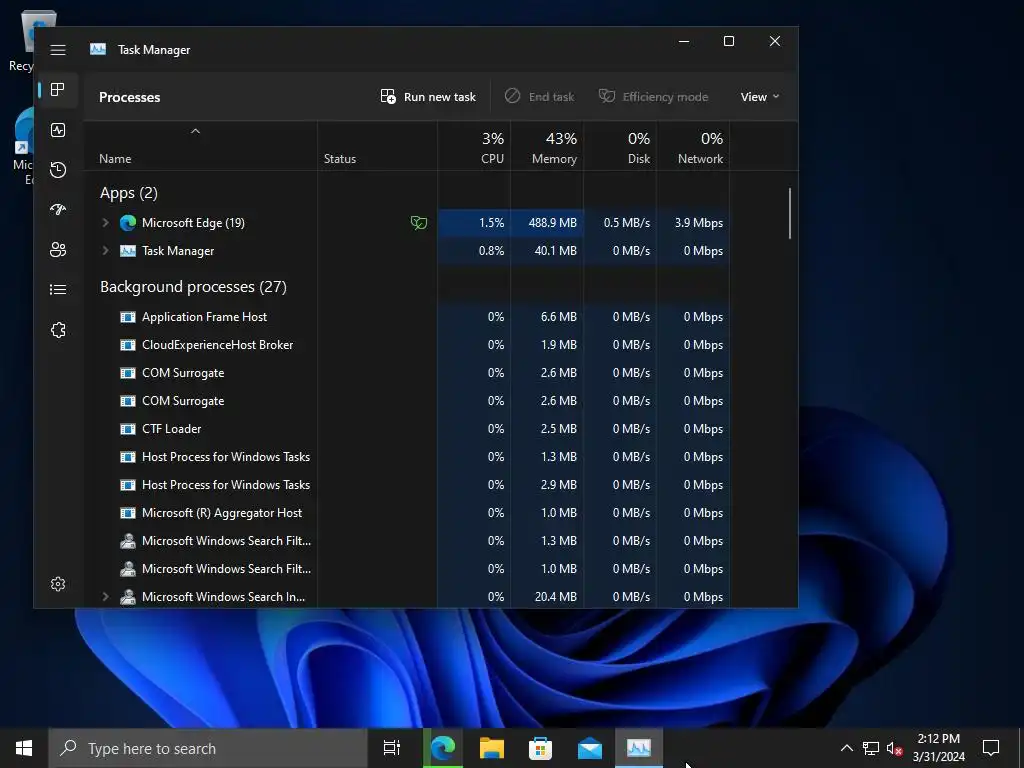Open the Startup apps page icon
The image size is (1024, 768).
point(58,210)
